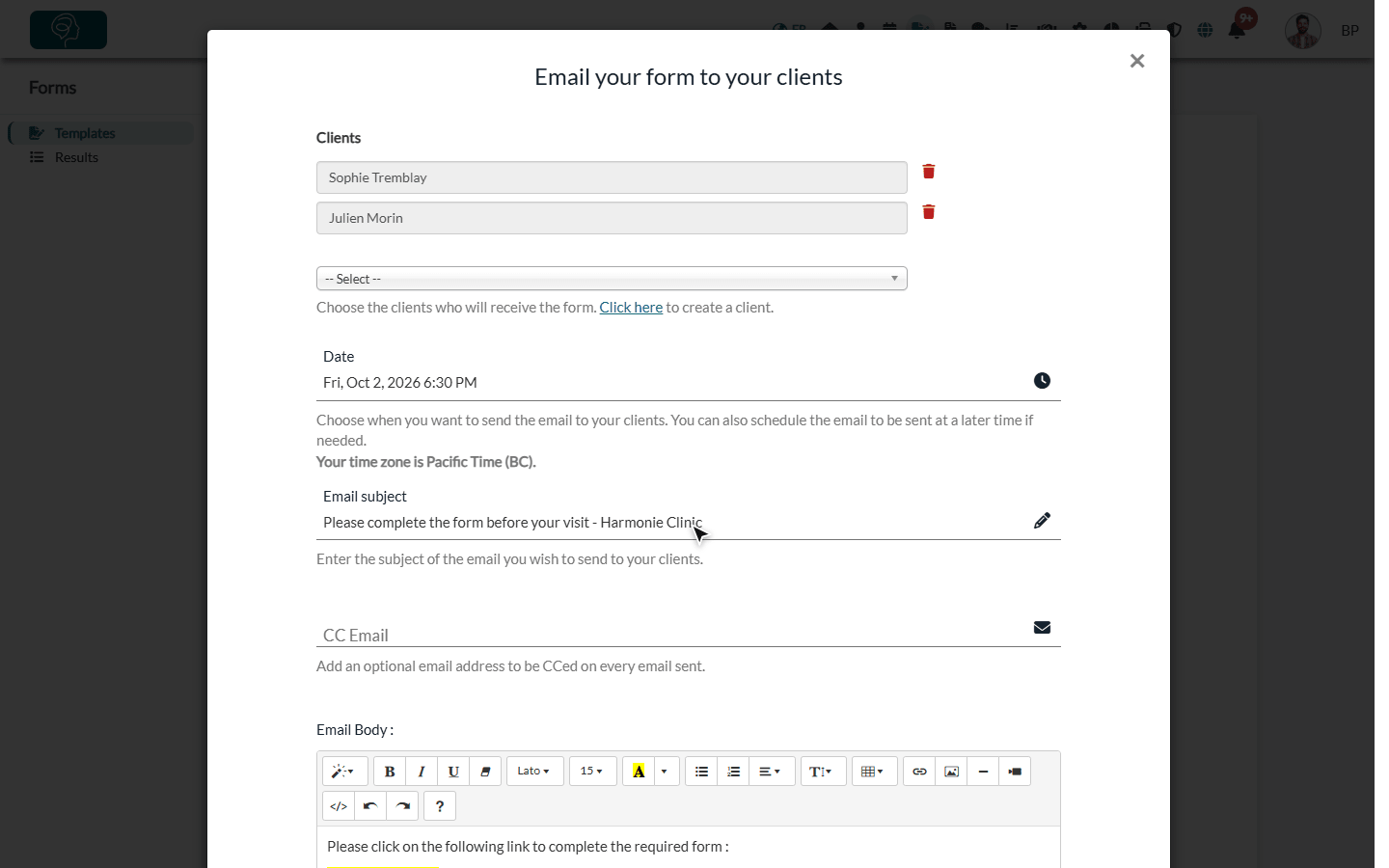Image resolution: width=1389 pixels, height=868 pixels.
Task: Click the Sophie Tremblay client field
Action: pos(612,177)
